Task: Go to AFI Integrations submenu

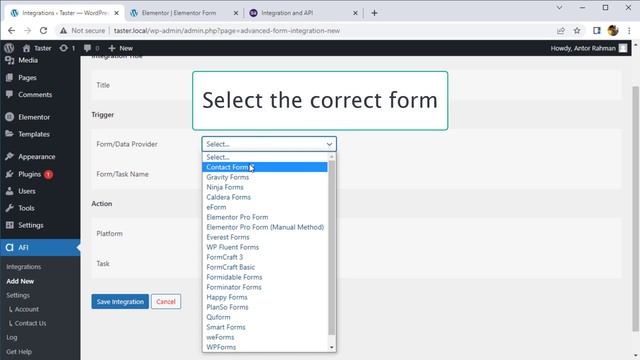Action: tap(24, 267)
